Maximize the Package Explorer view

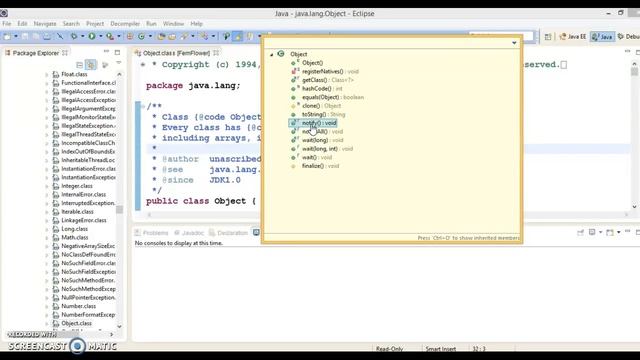click(118, 52)
